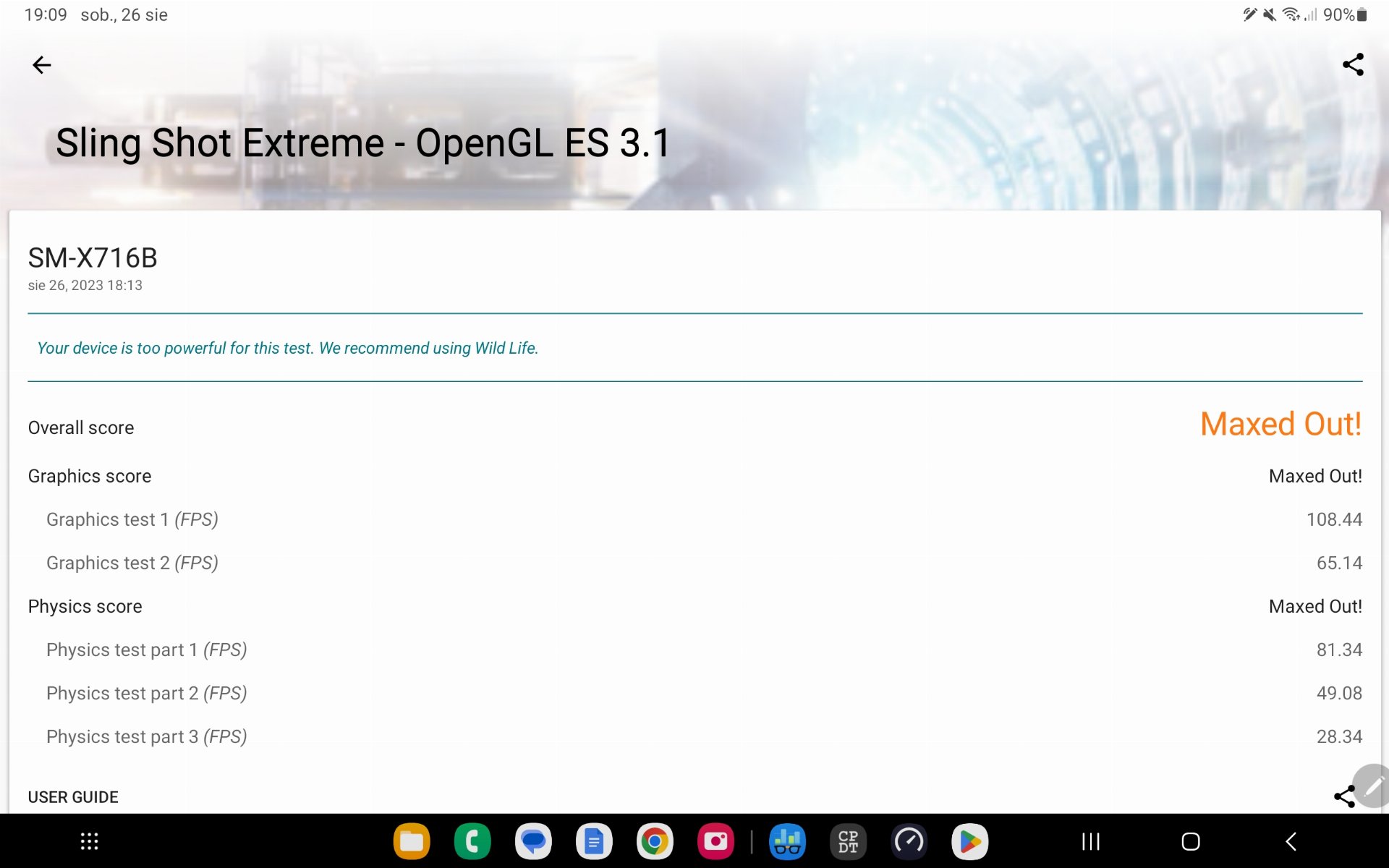Open the Phone app in taskbar

[x=472, y=841]
